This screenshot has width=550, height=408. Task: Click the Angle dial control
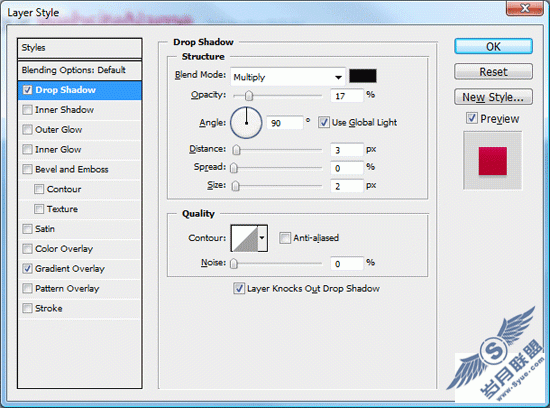[x=246, y=122]
